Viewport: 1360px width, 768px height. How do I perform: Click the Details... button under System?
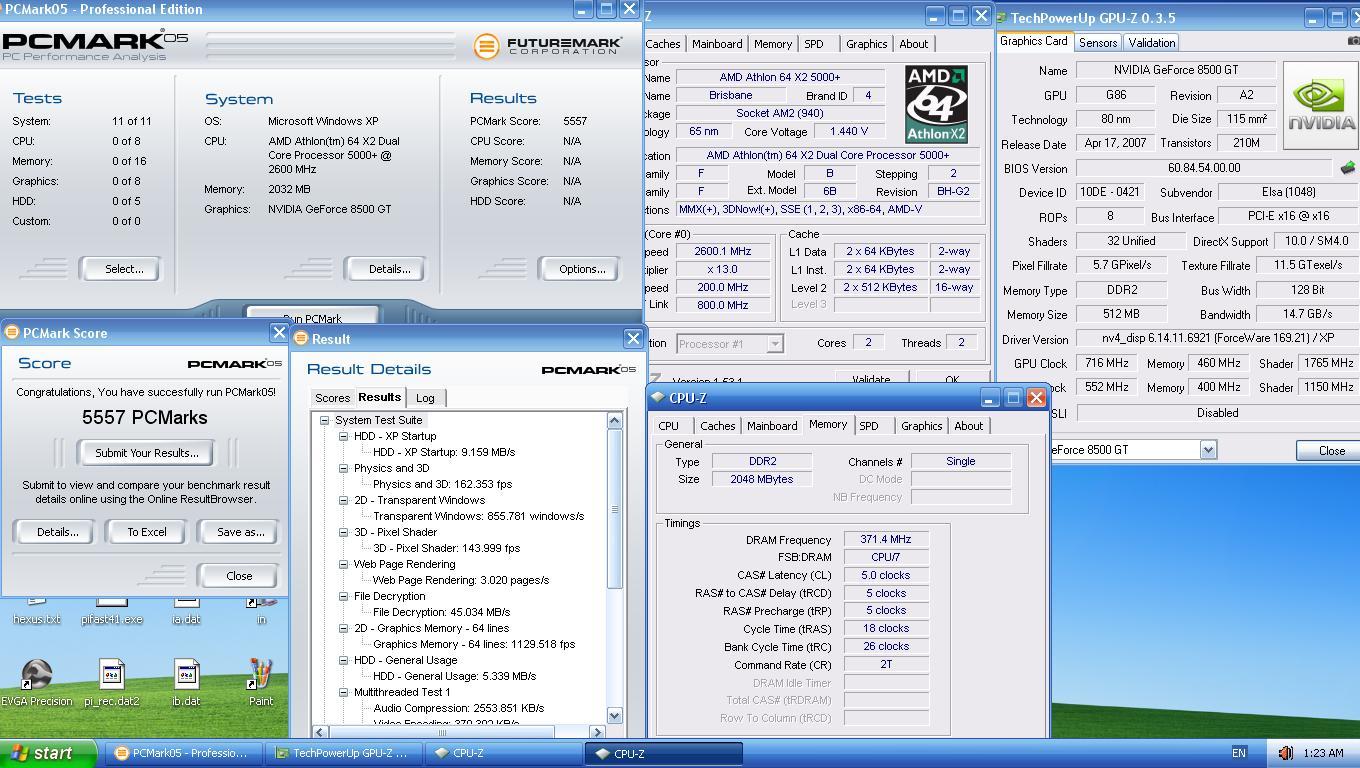[389, 269]
